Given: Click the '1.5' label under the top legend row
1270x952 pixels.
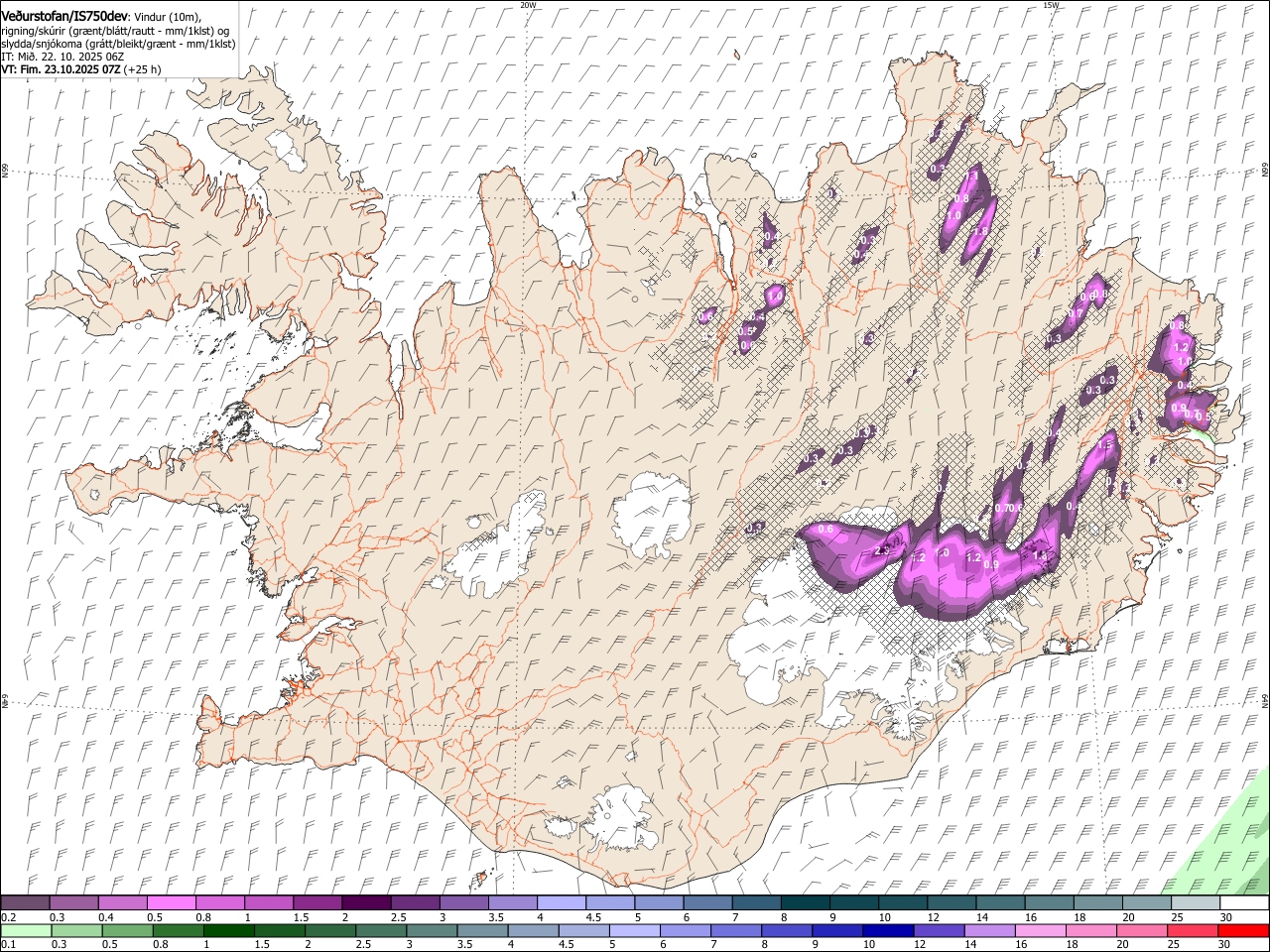Looking at the screenshot, I should click(x=301, y=916).
